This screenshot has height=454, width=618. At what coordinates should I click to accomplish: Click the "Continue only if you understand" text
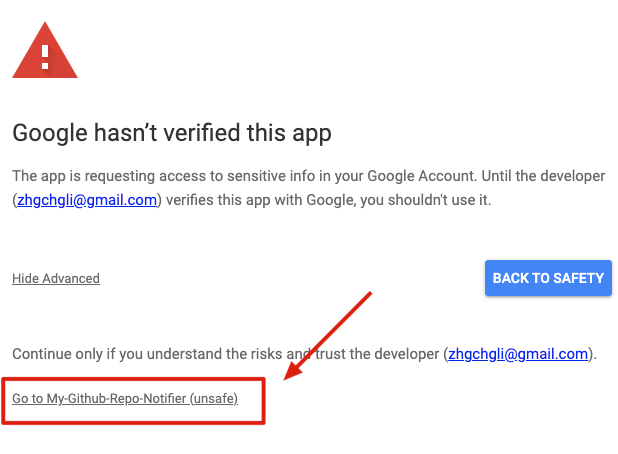(110, 353)
